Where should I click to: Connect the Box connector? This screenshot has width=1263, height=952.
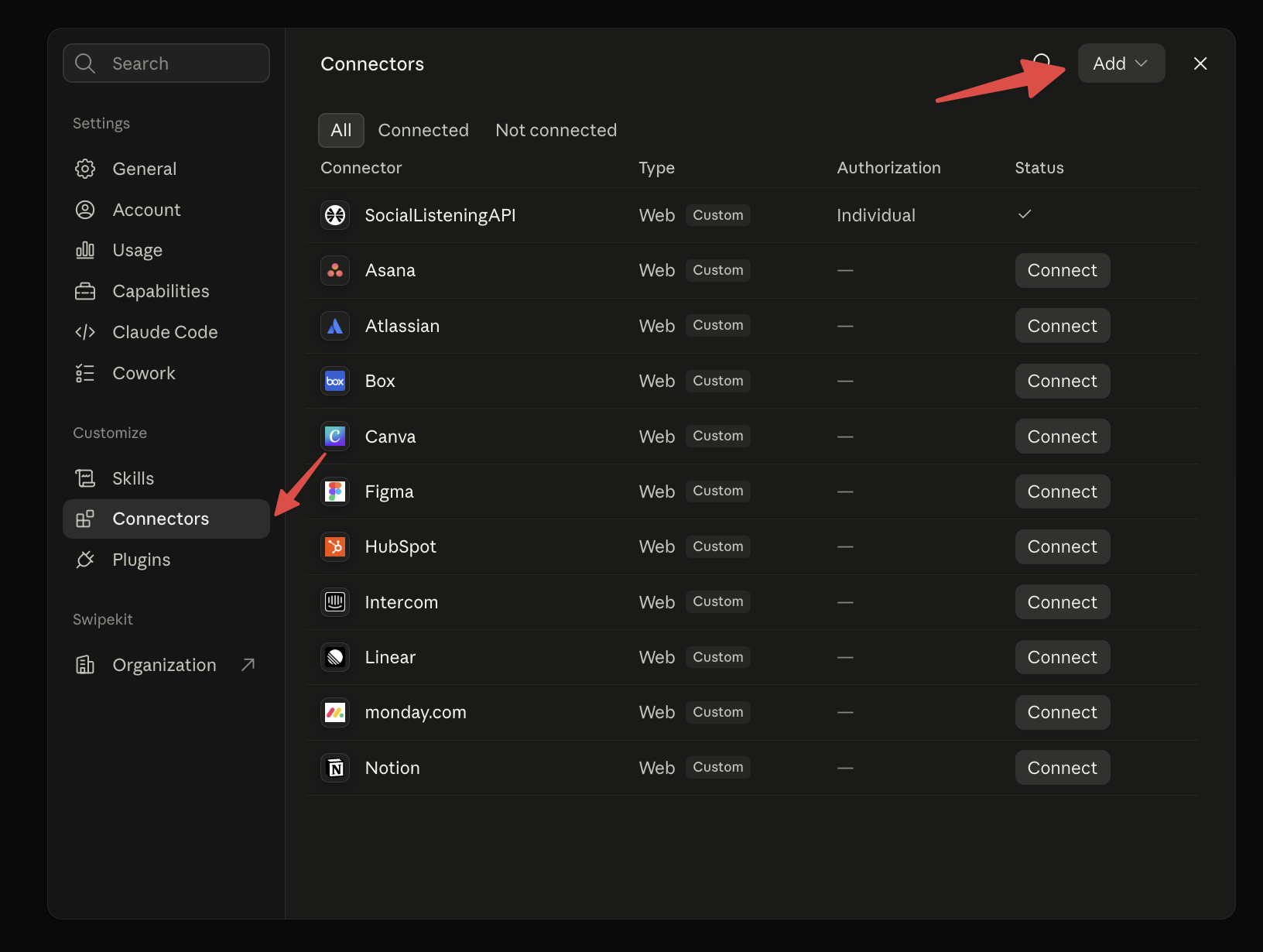point(1063,381)
